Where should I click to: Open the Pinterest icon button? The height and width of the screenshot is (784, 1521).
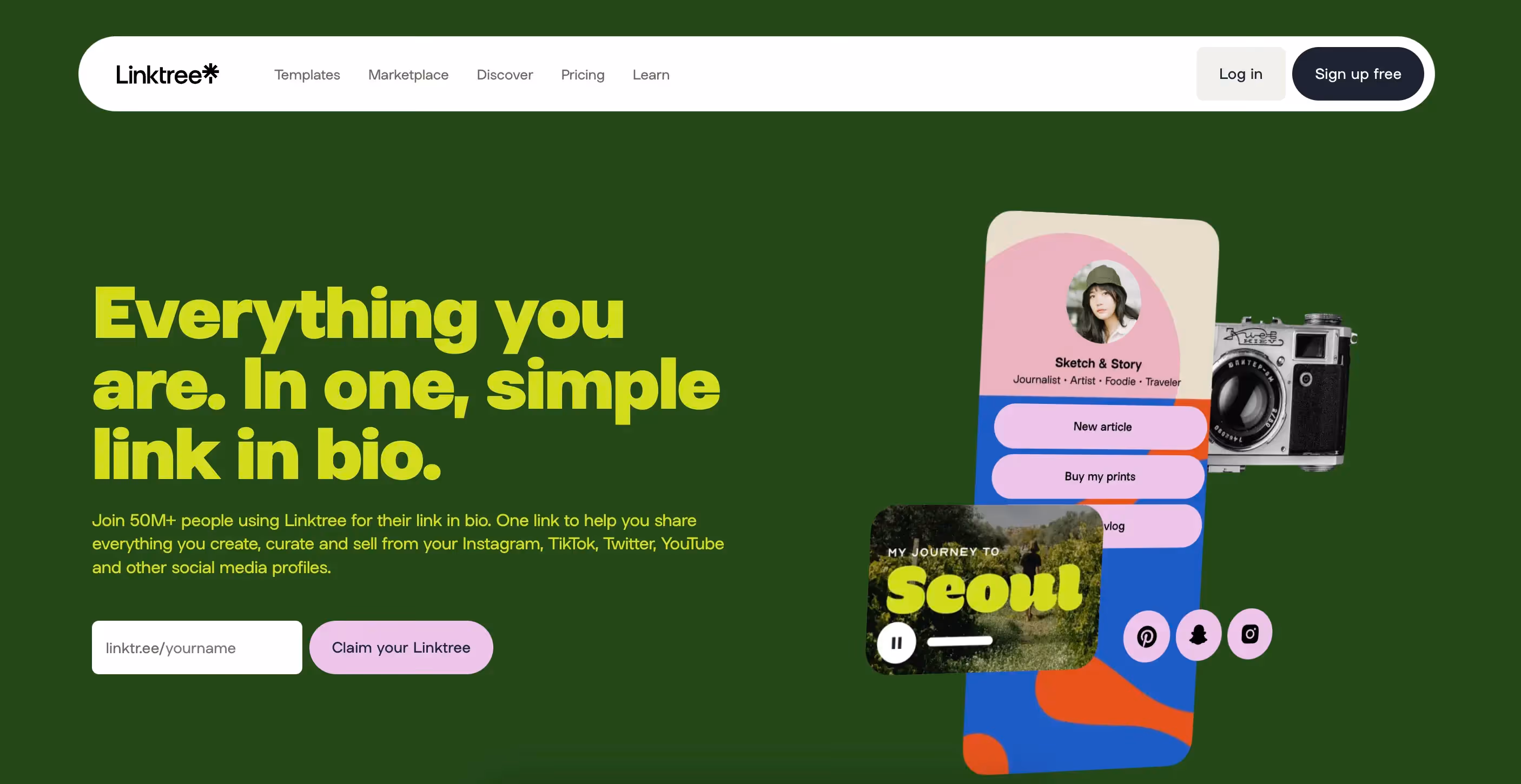click(1146, 636)
